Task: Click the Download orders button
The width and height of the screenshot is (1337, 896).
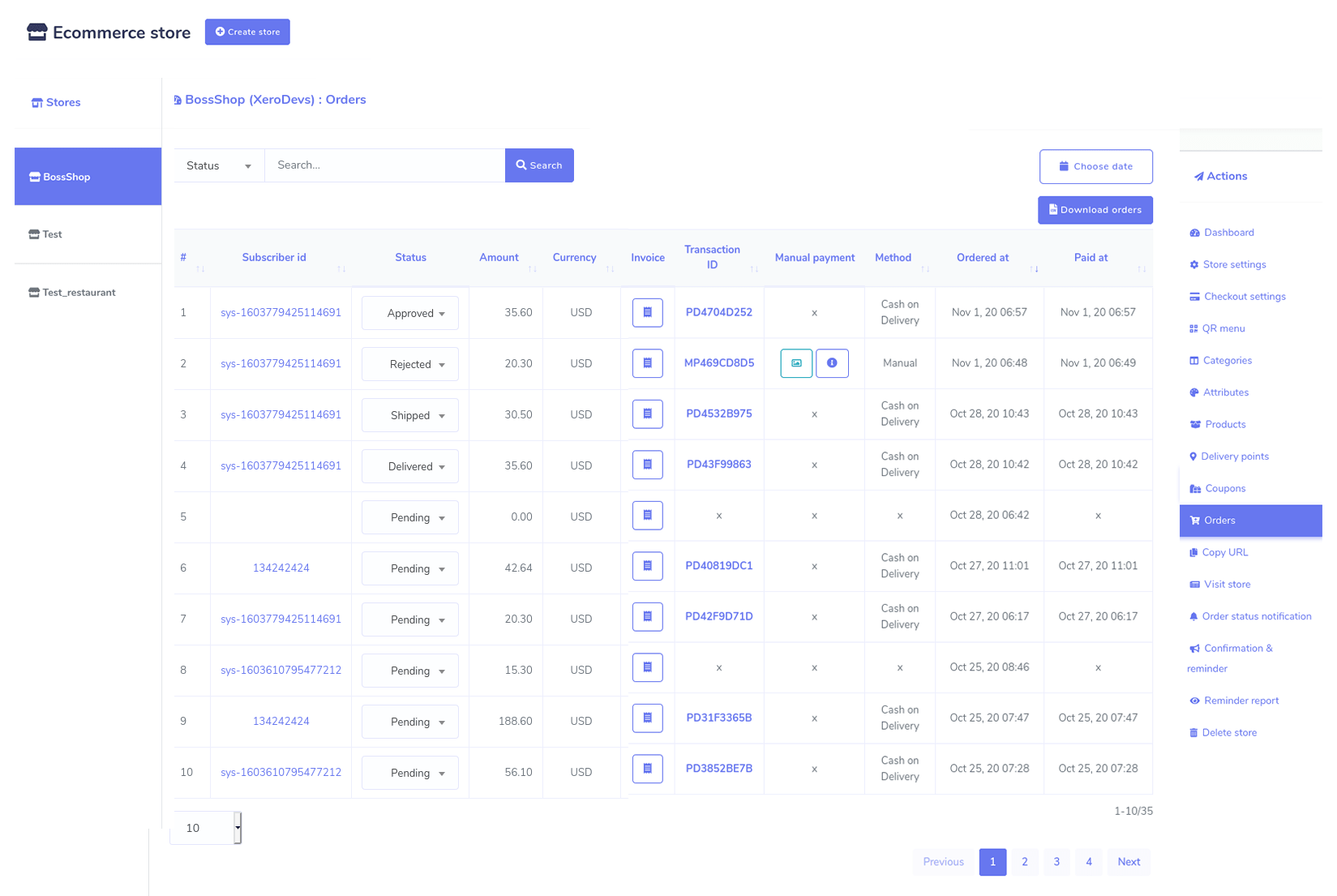Action: (x=1095, y=210)
